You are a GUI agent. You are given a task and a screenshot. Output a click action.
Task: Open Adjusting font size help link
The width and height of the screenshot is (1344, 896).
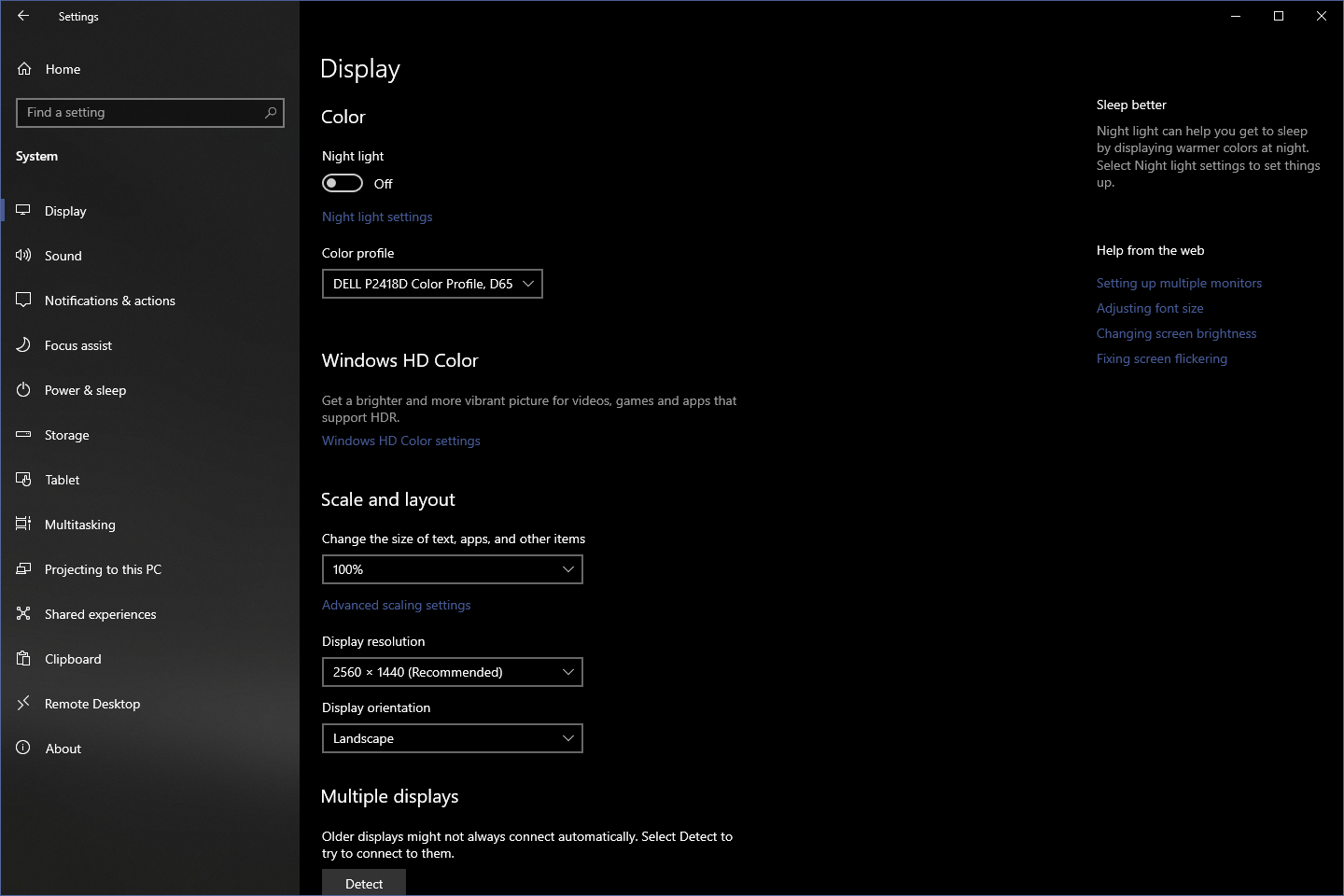pyautogui.click(x=1150, y=308)
